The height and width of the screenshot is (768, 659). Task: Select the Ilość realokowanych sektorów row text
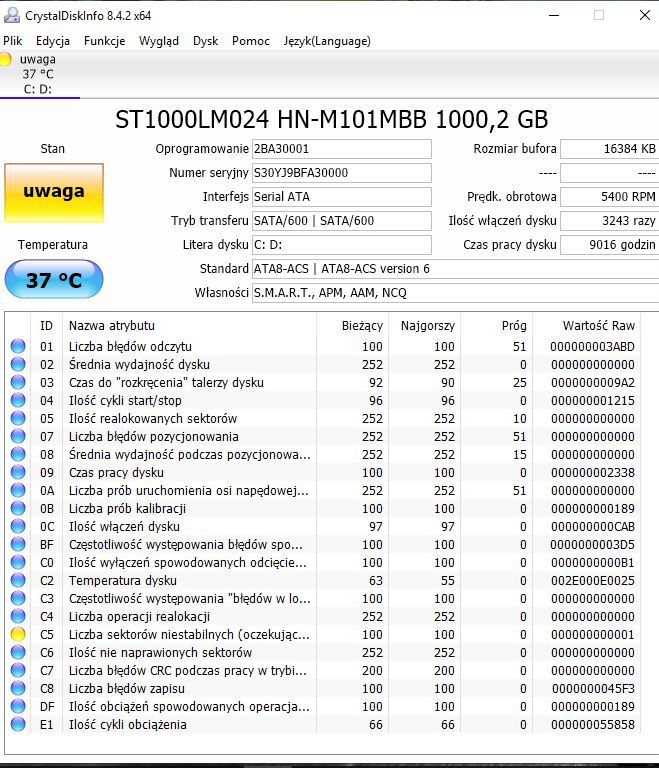(153, 418)
